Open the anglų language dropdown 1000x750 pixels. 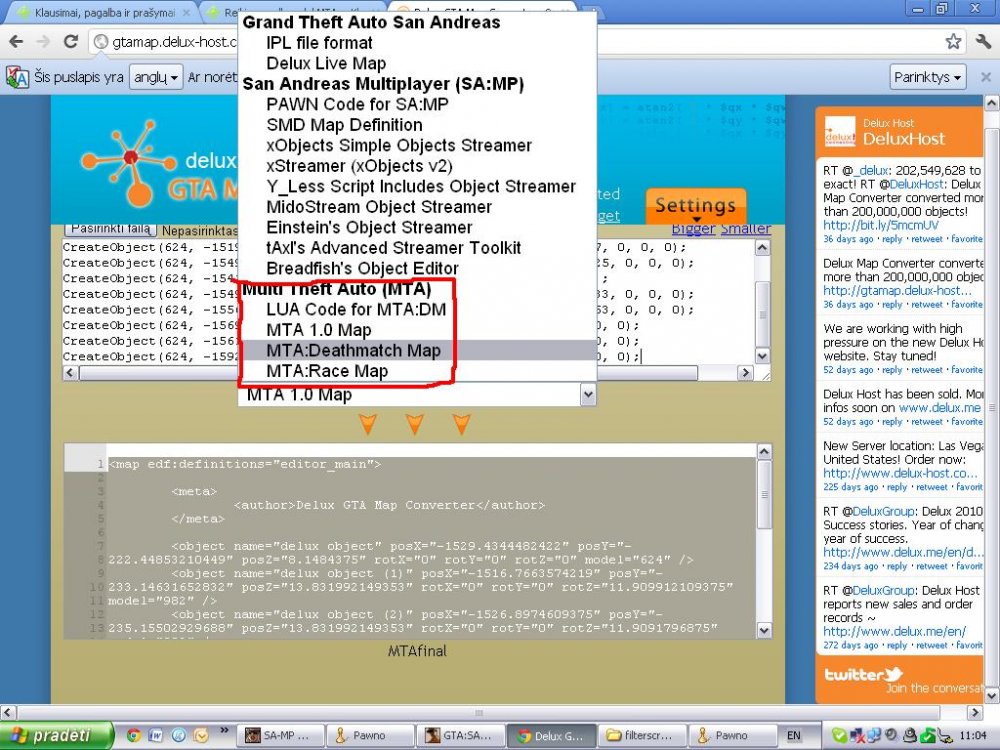(156, 77)
